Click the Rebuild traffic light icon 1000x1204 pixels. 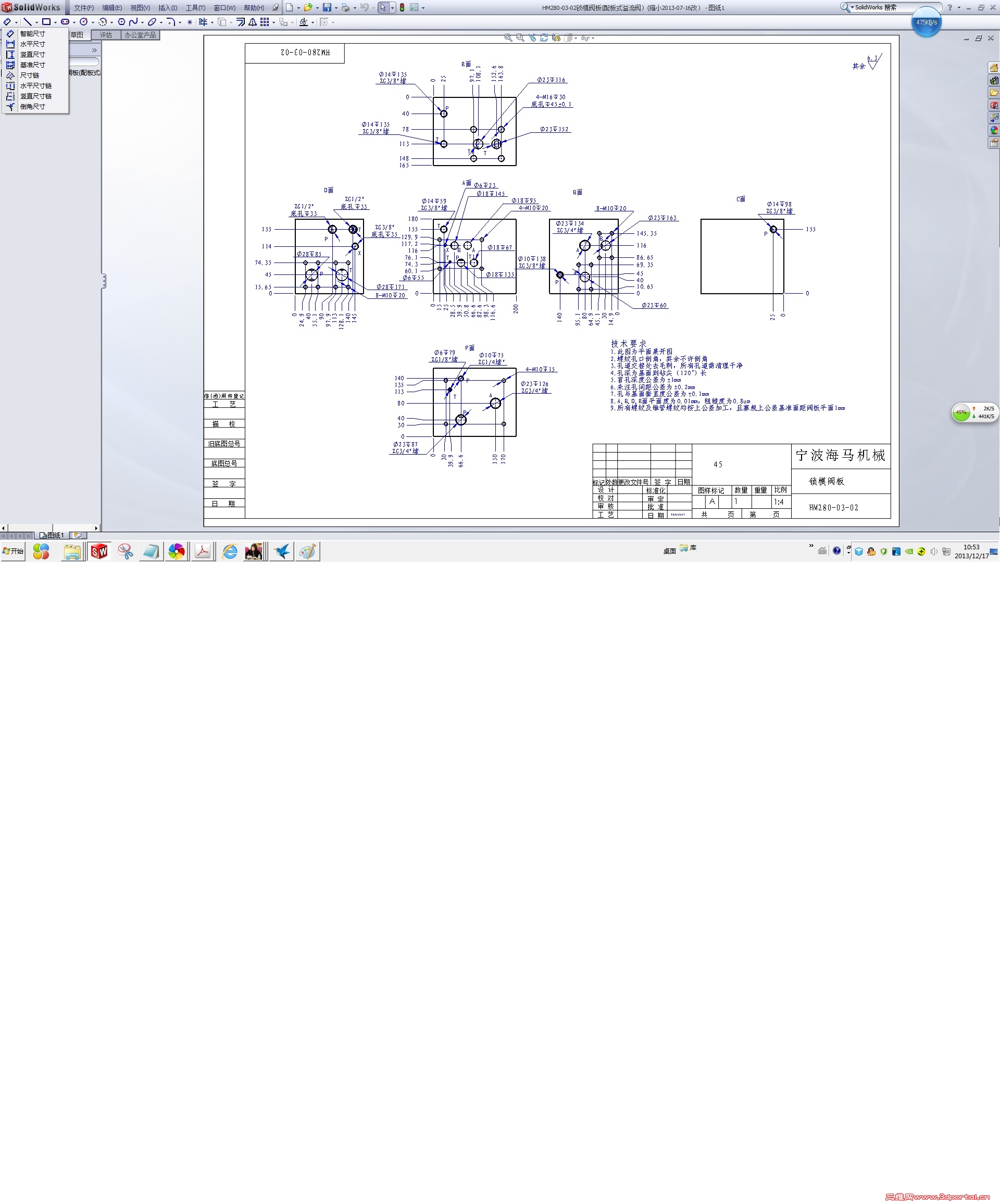402,7
